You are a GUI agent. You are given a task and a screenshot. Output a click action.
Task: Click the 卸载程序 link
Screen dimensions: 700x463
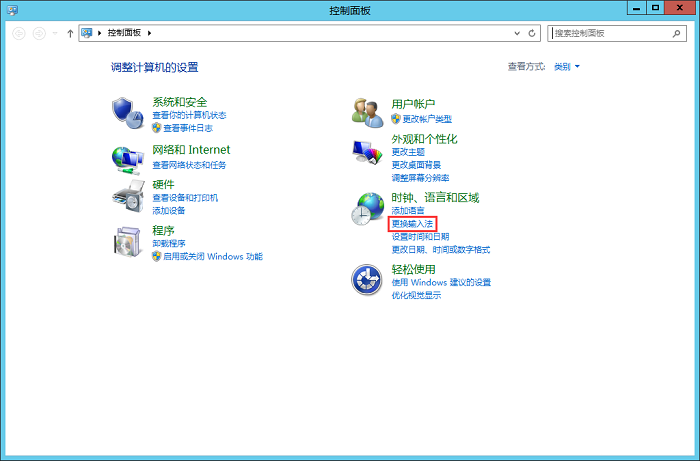pyautogui.click(x=169, y=244)
